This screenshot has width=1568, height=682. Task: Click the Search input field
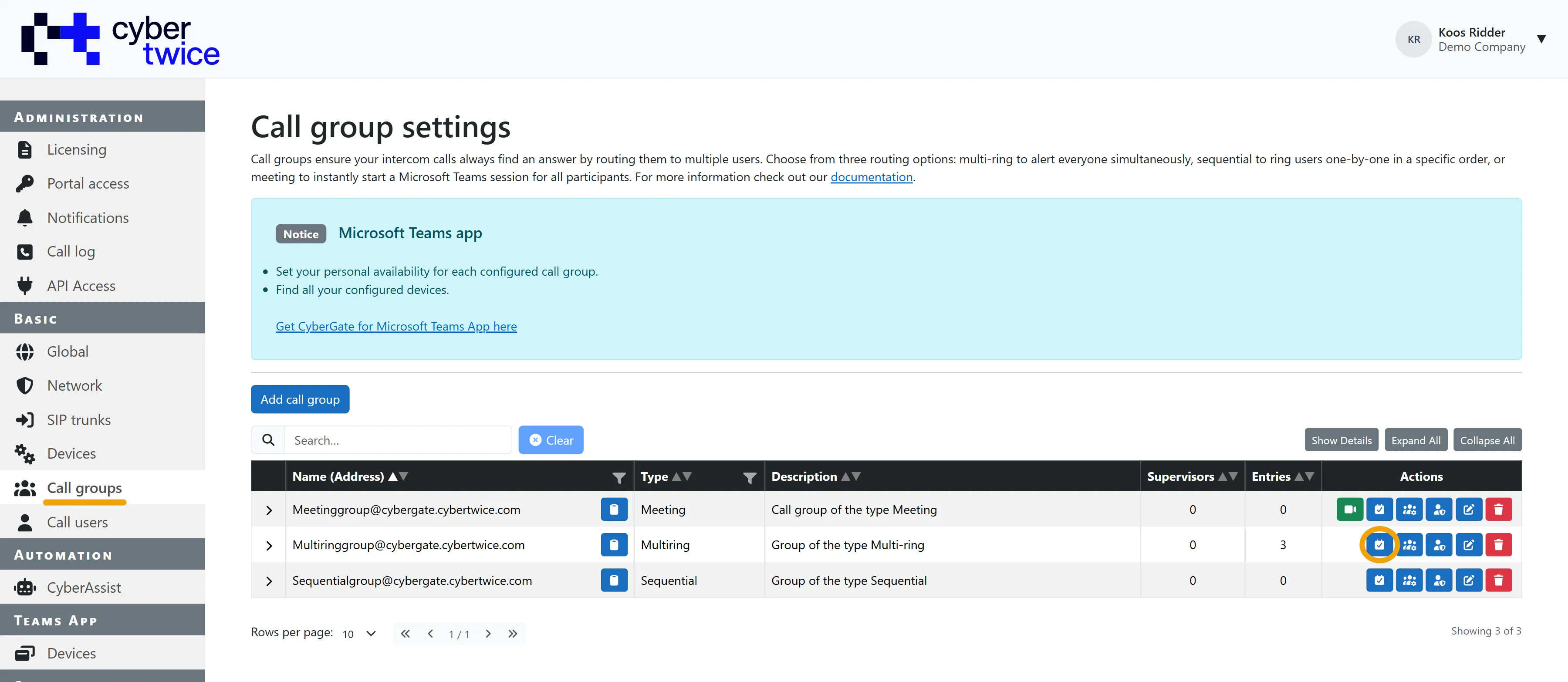(x=398, y=440)
